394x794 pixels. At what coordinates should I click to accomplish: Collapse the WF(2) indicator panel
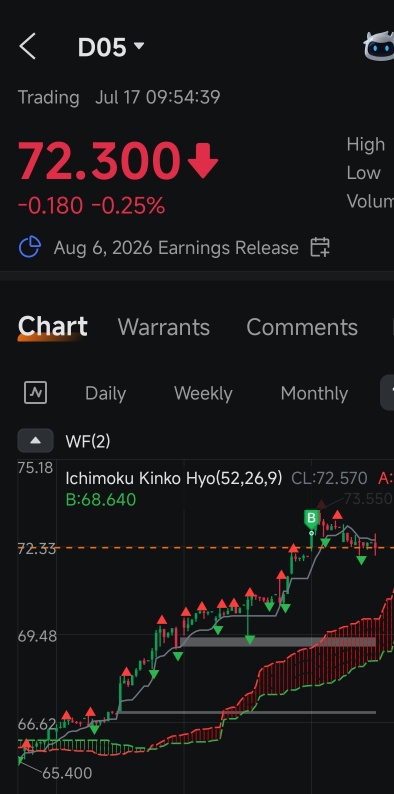click(35, 440)
